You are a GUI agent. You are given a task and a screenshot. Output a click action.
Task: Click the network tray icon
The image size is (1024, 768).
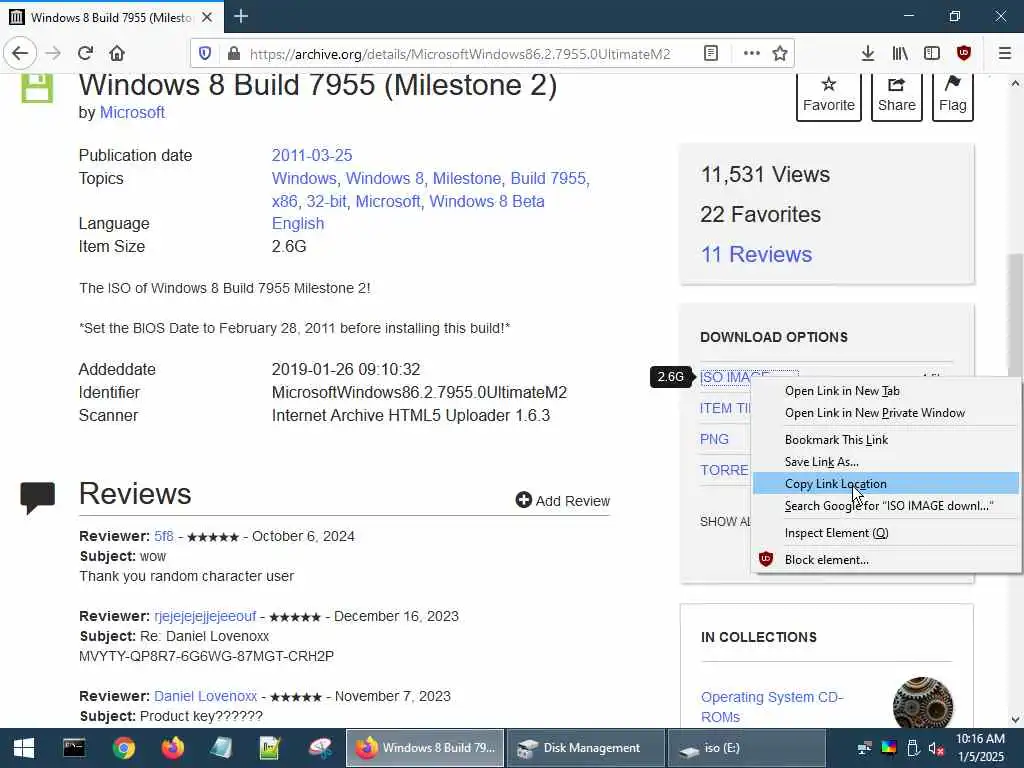point(865,748)
